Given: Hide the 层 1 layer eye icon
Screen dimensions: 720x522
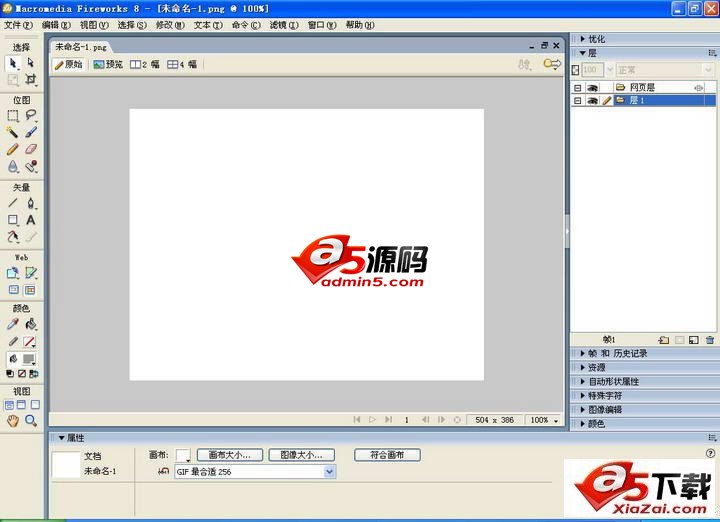Looking at the screenshot, I should point(593,101).
